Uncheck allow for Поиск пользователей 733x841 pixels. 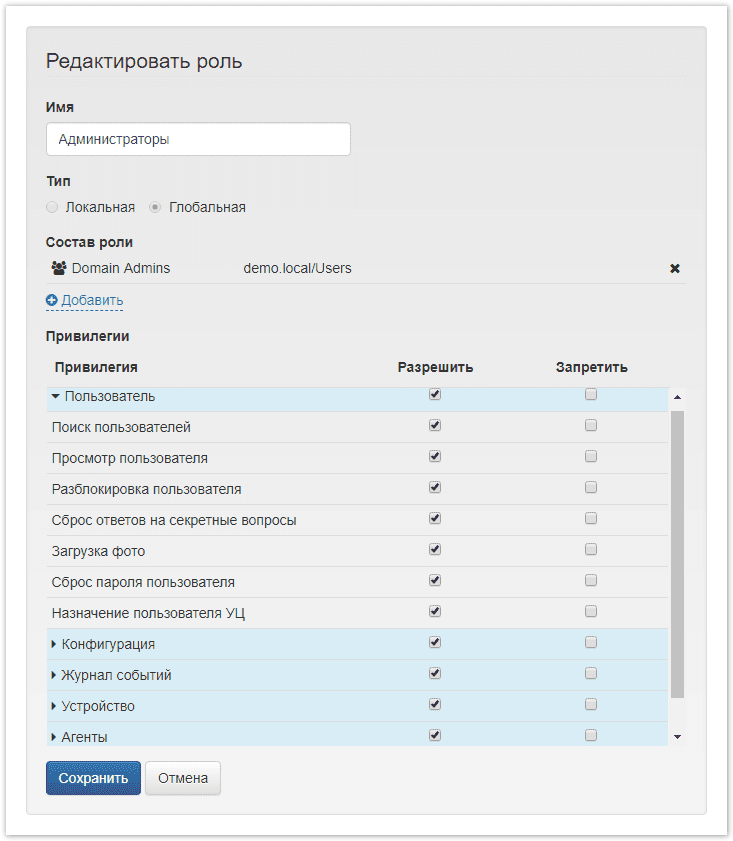point(435,426)
